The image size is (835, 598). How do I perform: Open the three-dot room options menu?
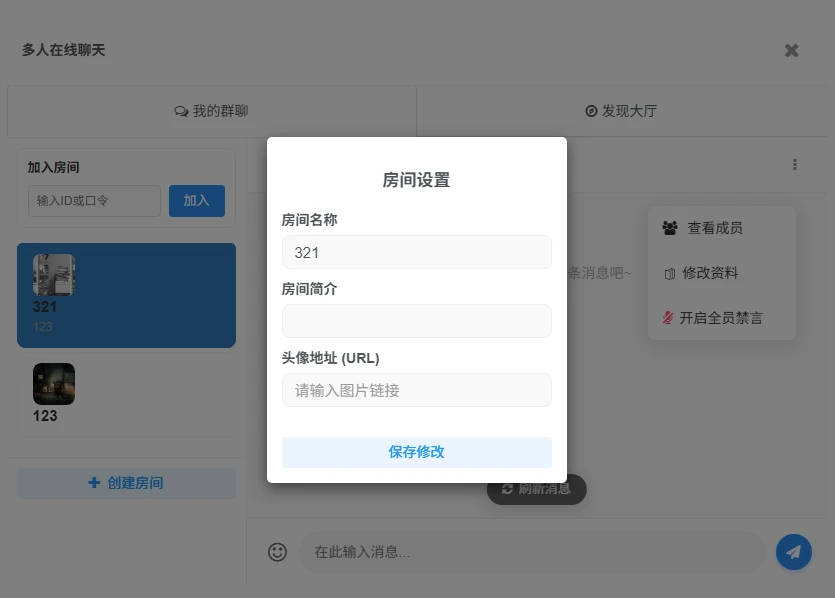coord(795,164)
